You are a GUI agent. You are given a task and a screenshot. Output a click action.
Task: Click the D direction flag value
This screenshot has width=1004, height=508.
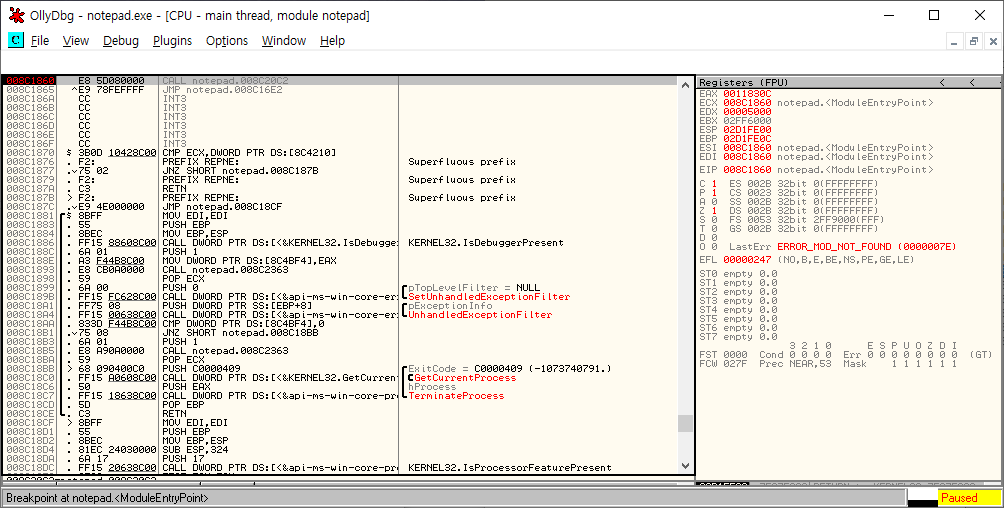[x=714, y=238]
